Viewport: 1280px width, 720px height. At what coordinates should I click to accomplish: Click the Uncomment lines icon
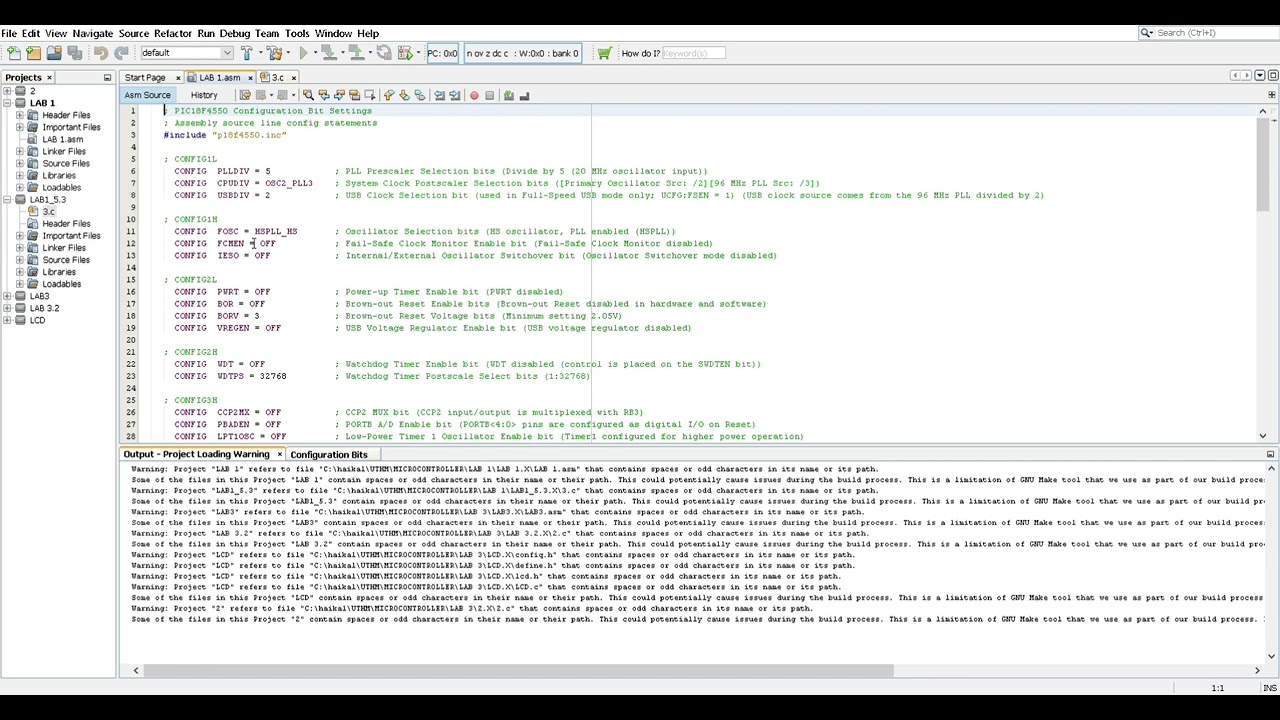pyautogui.click(x=524, y=95)
